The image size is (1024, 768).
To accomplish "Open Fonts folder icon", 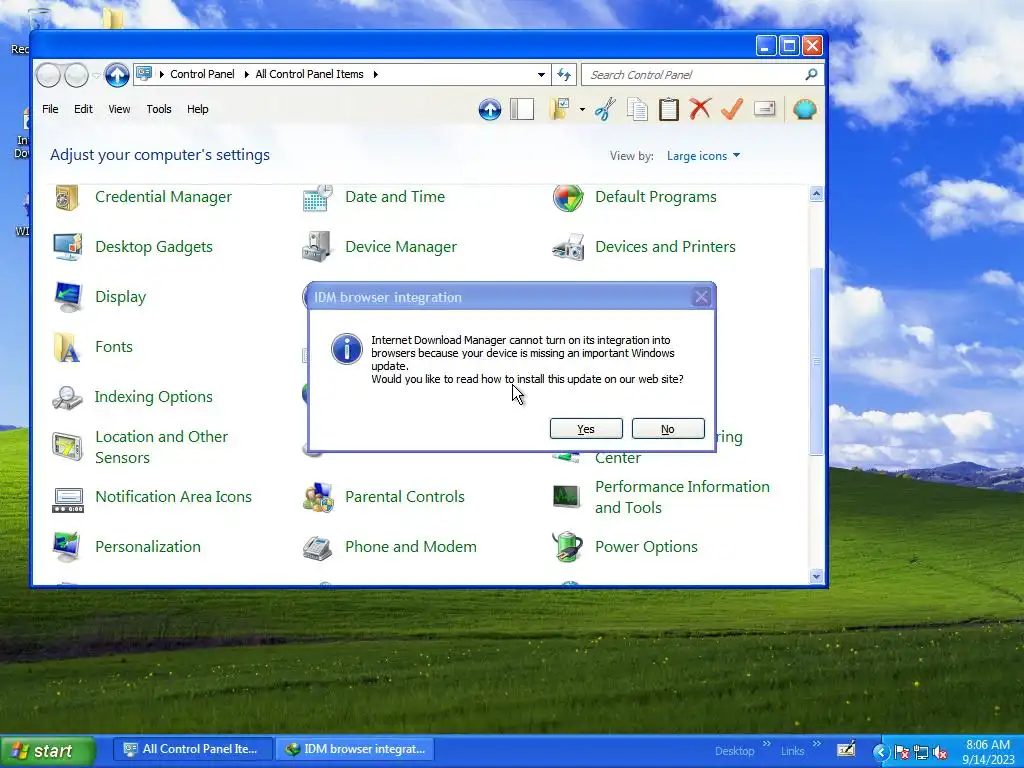I will pos(67,347).
